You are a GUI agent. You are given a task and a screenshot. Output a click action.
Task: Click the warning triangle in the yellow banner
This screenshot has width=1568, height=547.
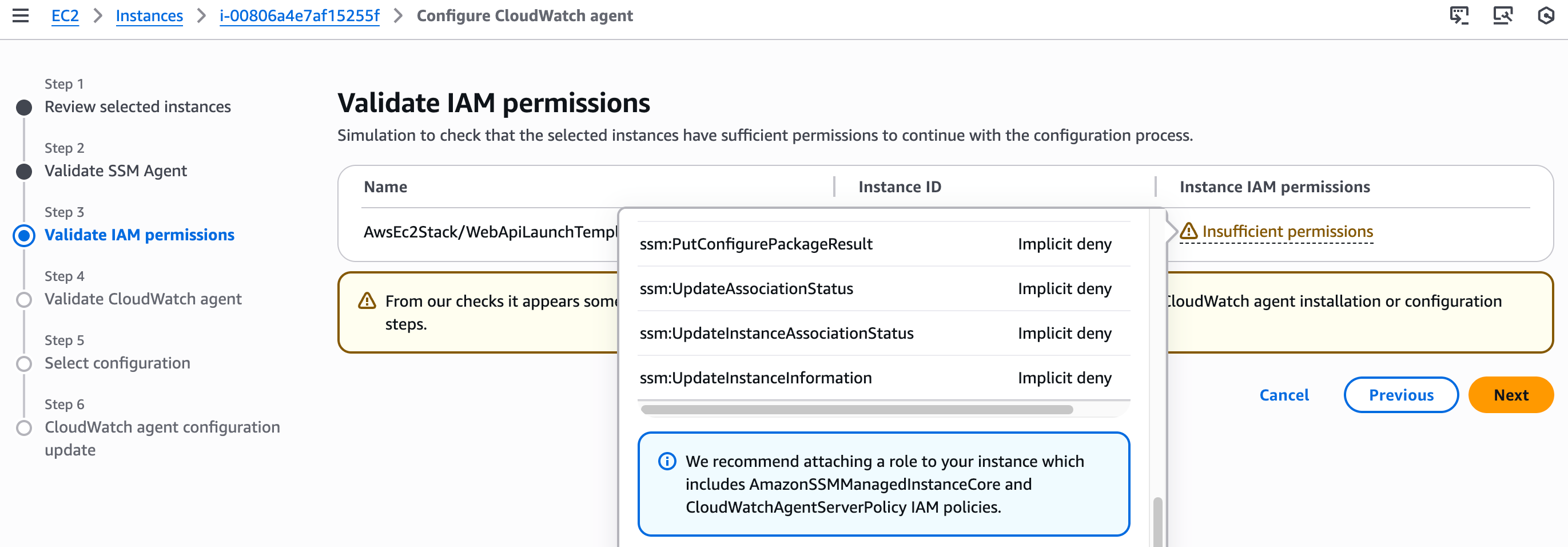pos(367,300)
